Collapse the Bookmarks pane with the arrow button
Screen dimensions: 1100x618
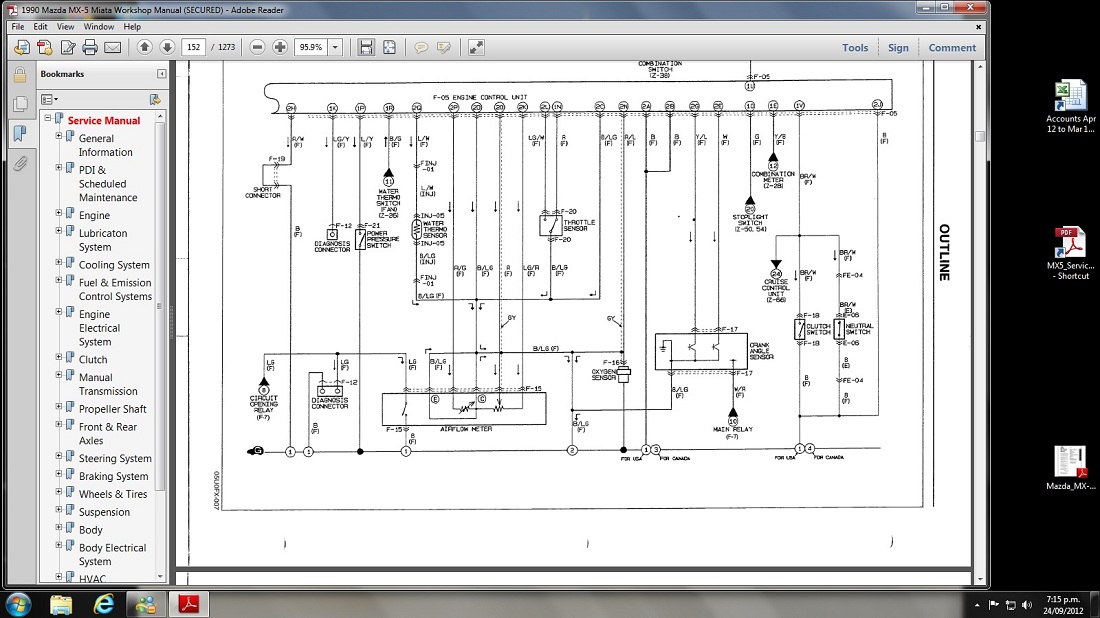[x=161, y=74]
